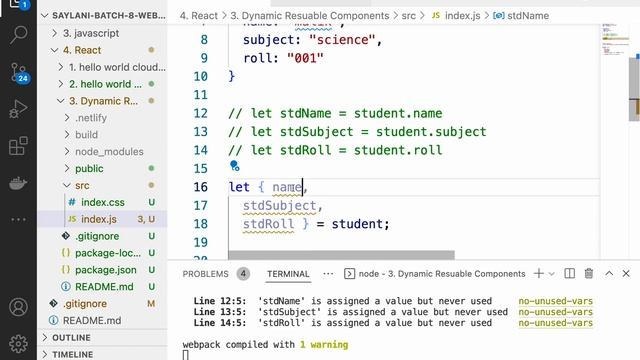Viewport: 640px width, 360px height.
Task: Click line number 12 in gutter
Action: pyautogui.click(x=200, y=113)
